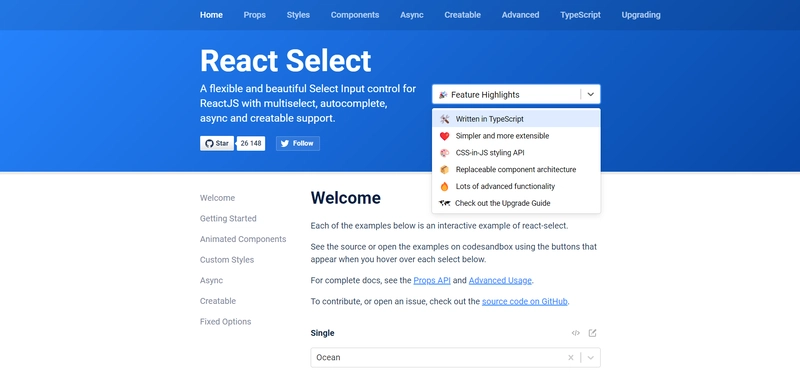Go to Animated Components sidebar link
Screen dimensions: 800x375
click(243, 239)
